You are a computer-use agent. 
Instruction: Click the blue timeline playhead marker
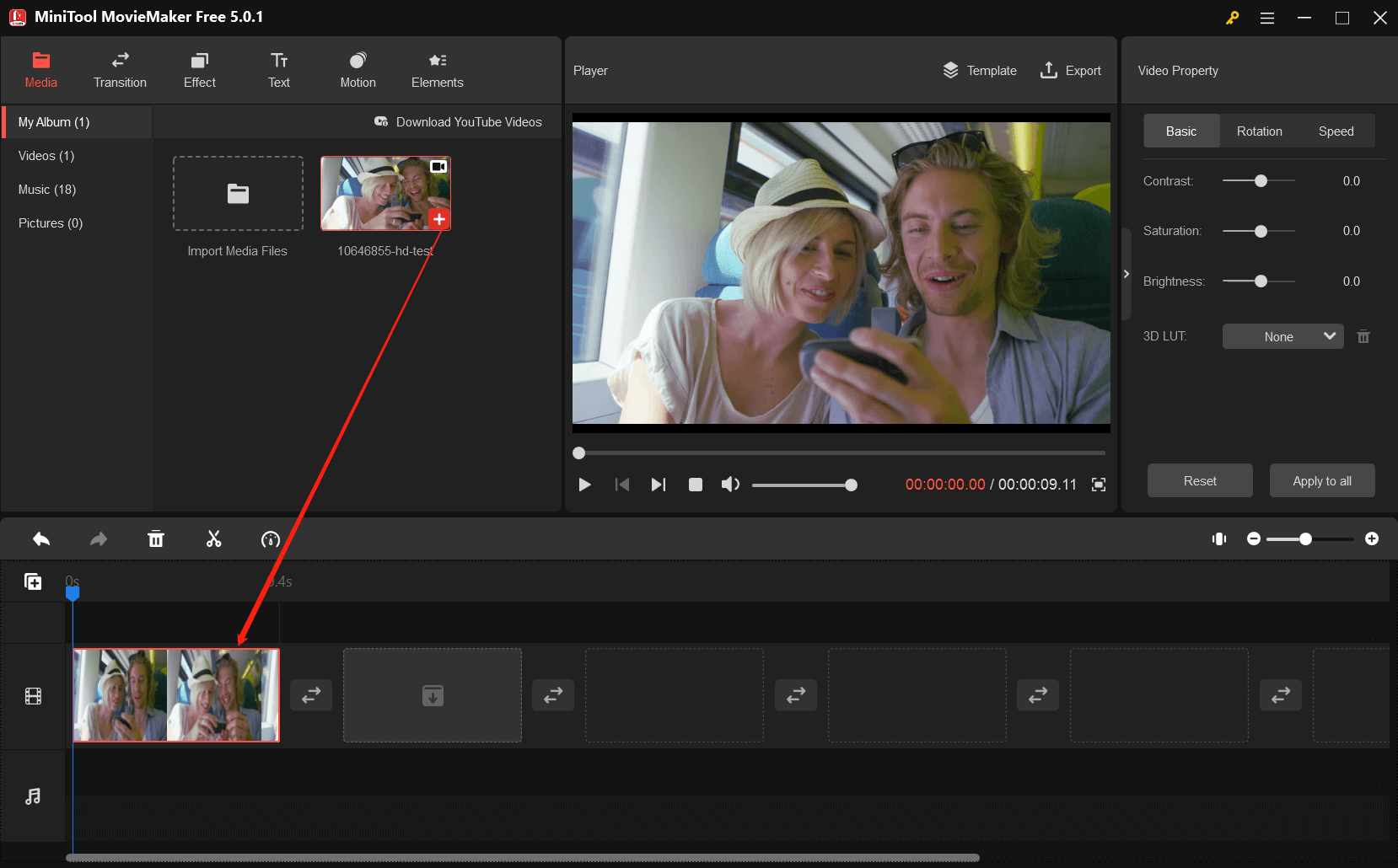coord(73,593)
